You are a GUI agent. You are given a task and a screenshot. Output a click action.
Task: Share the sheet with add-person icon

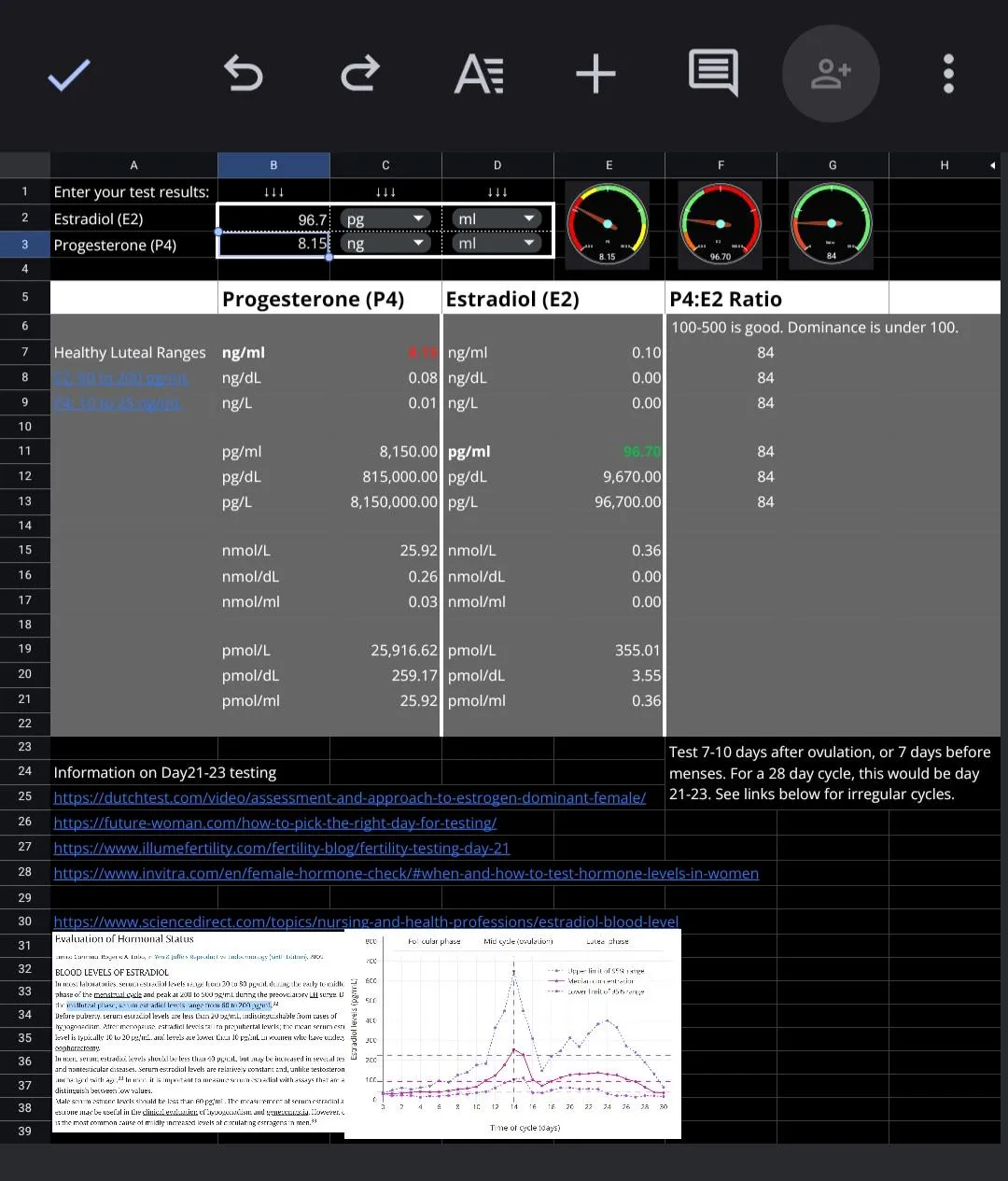pos(831,74)
